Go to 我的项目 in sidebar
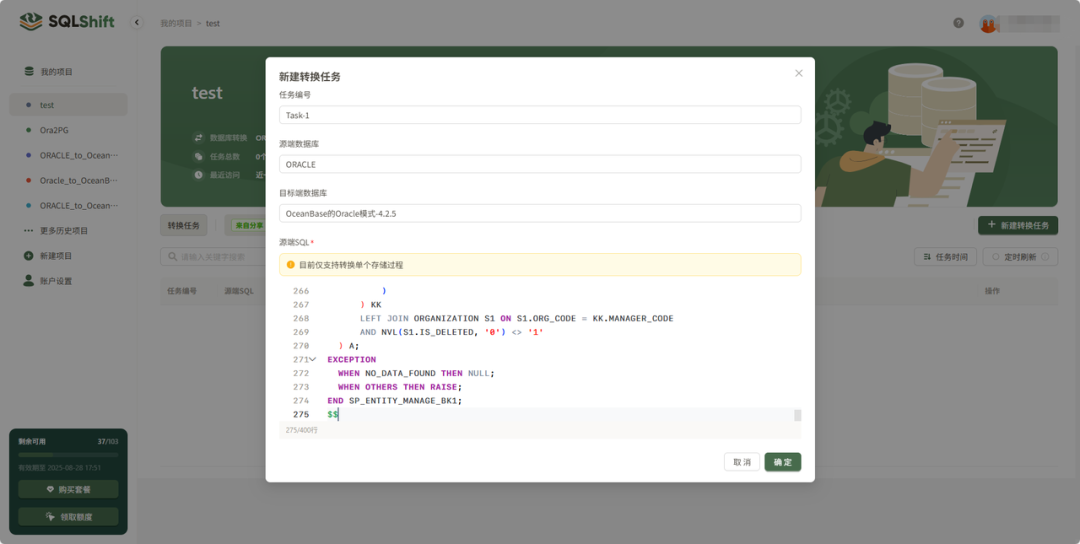 tap(56, 72)
